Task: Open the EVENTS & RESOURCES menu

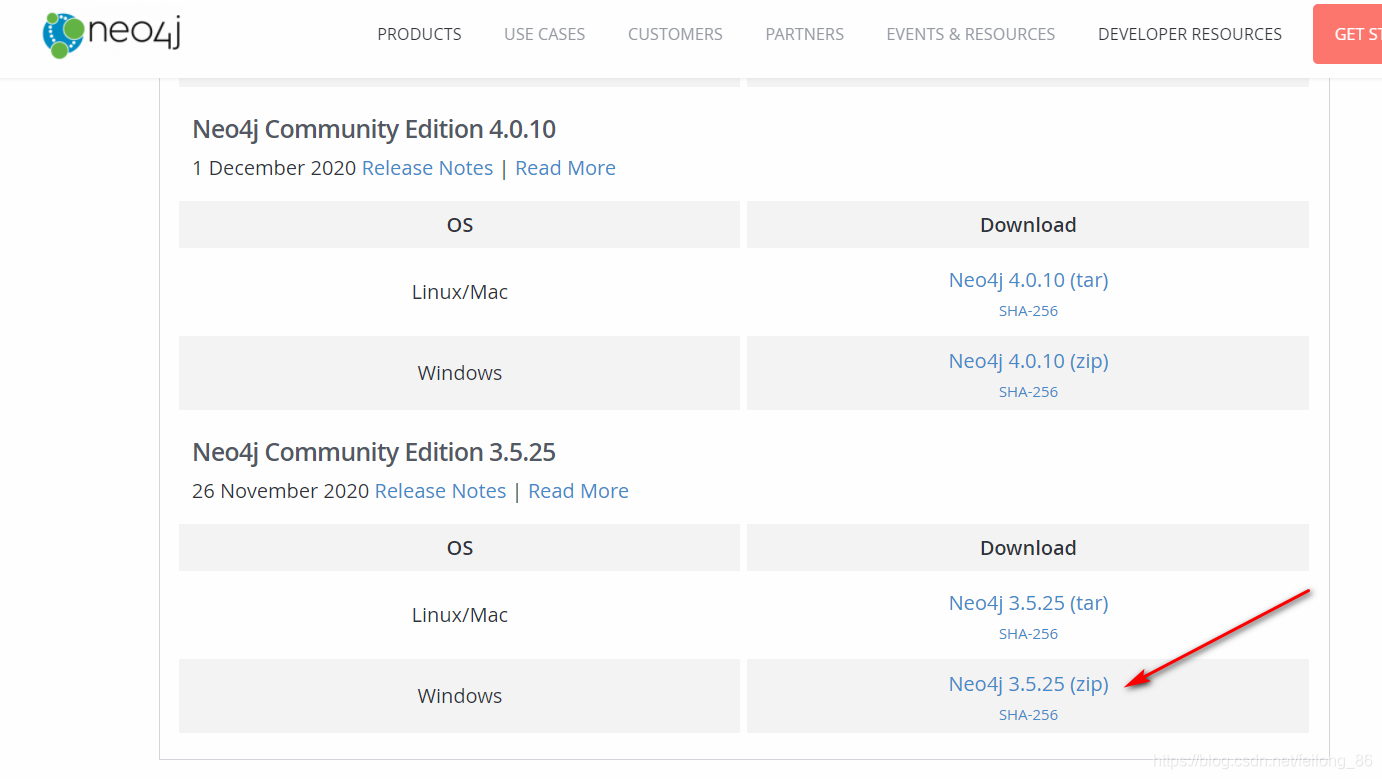Action: [x=970, y=34]
